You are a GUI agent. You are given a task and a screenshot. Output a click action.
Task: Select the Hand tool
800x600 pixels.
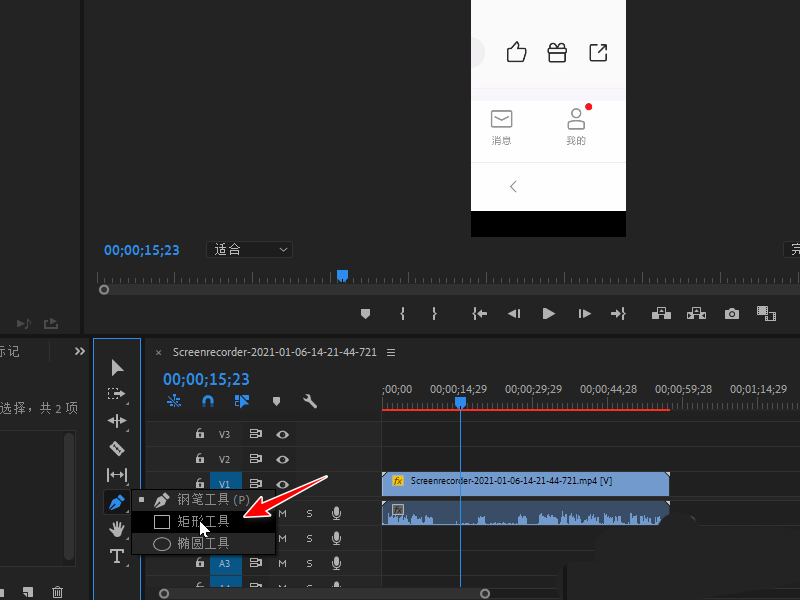(117, 529)
